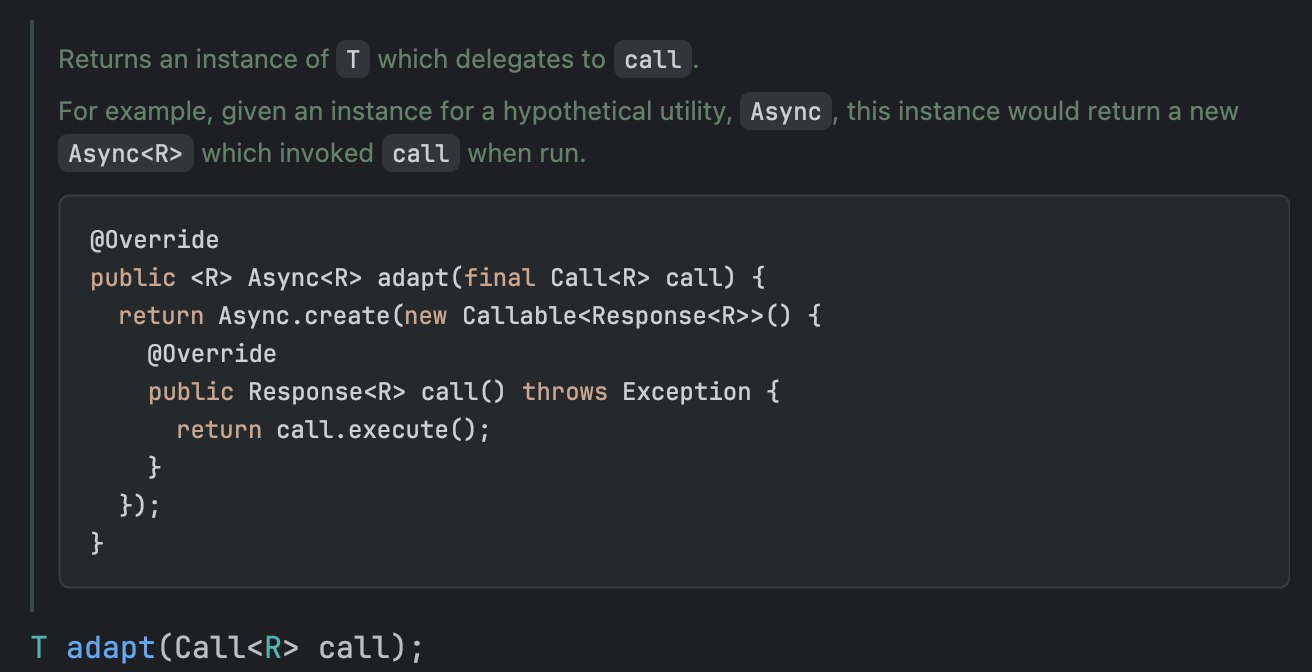Click the call chip before 'when run'

(x=420, y=154)
